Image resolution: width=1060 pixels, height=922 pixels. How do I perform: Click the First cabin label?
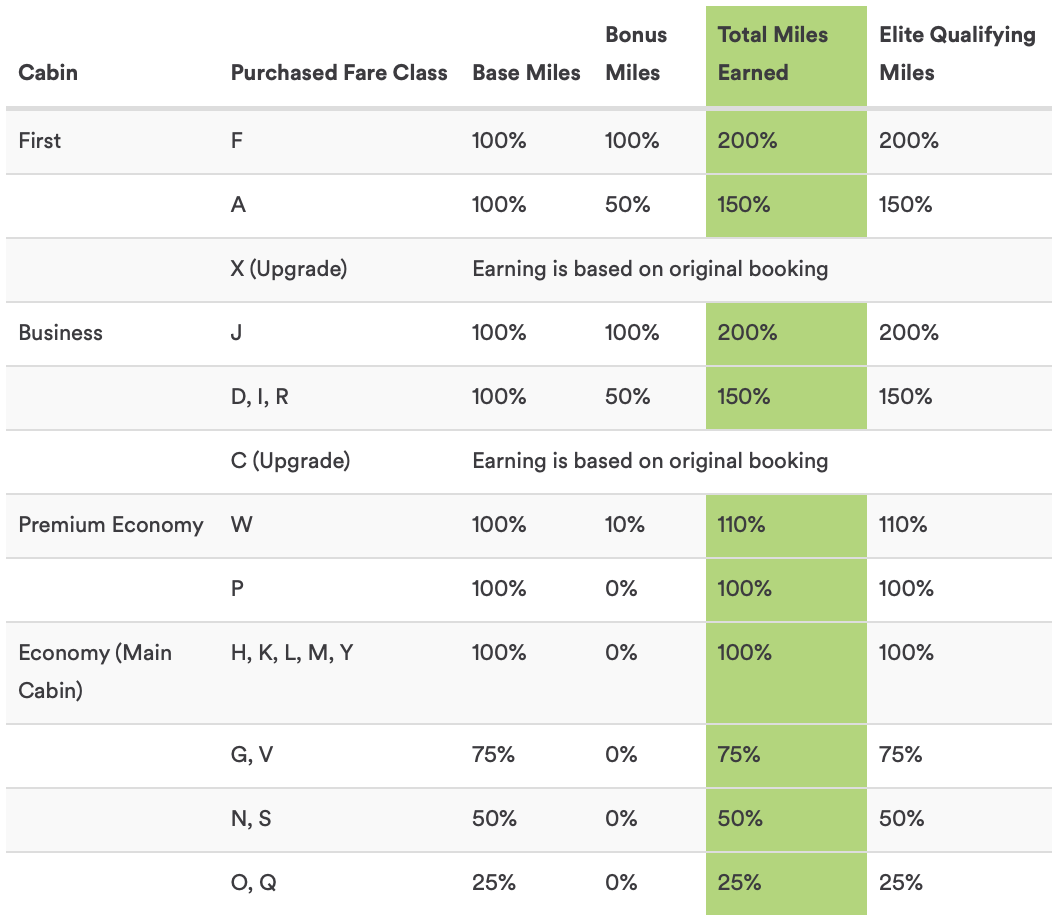point(40,141)
